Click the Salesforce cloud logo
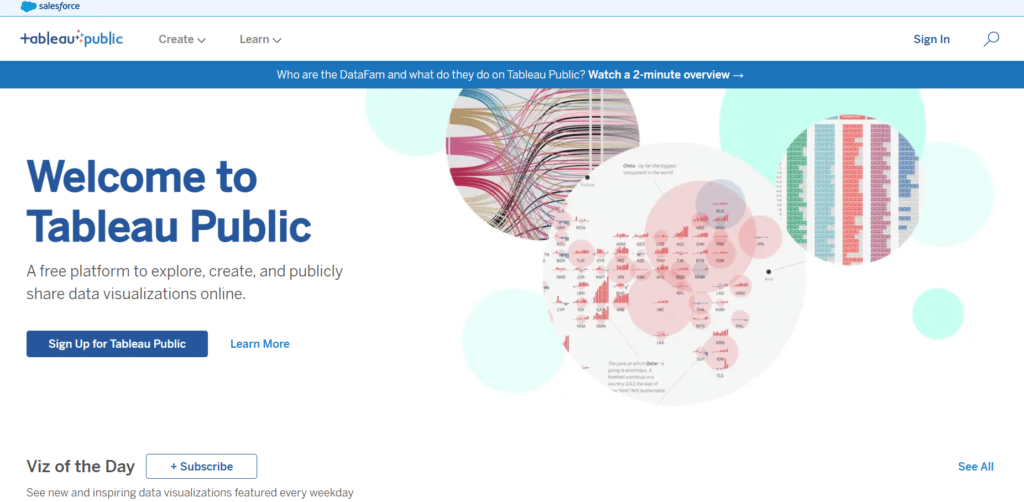Screen dimensions: 1024x502 [50, 7]
